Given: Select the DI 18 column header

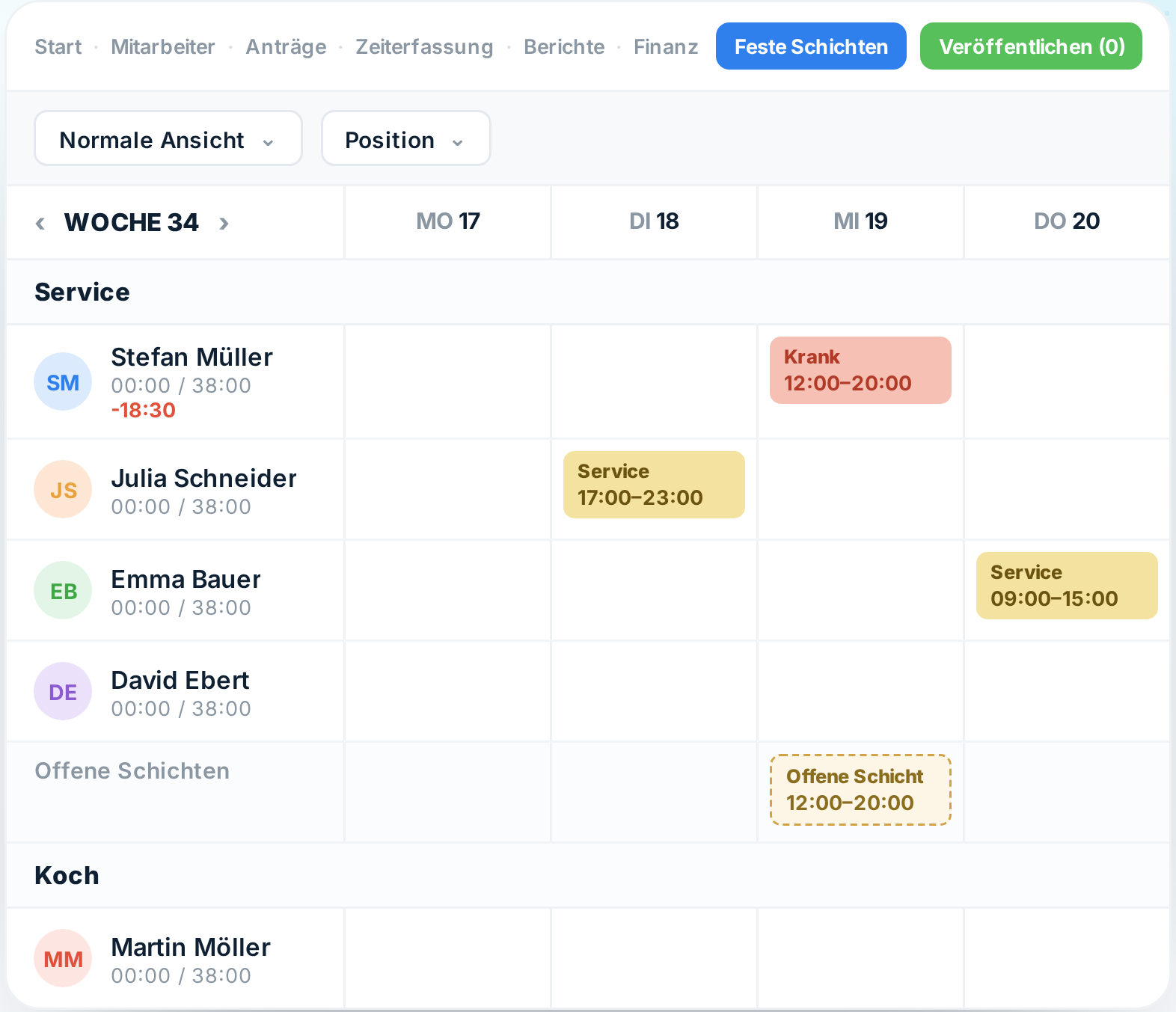Looking at the screenshot, I should (654, 221).
